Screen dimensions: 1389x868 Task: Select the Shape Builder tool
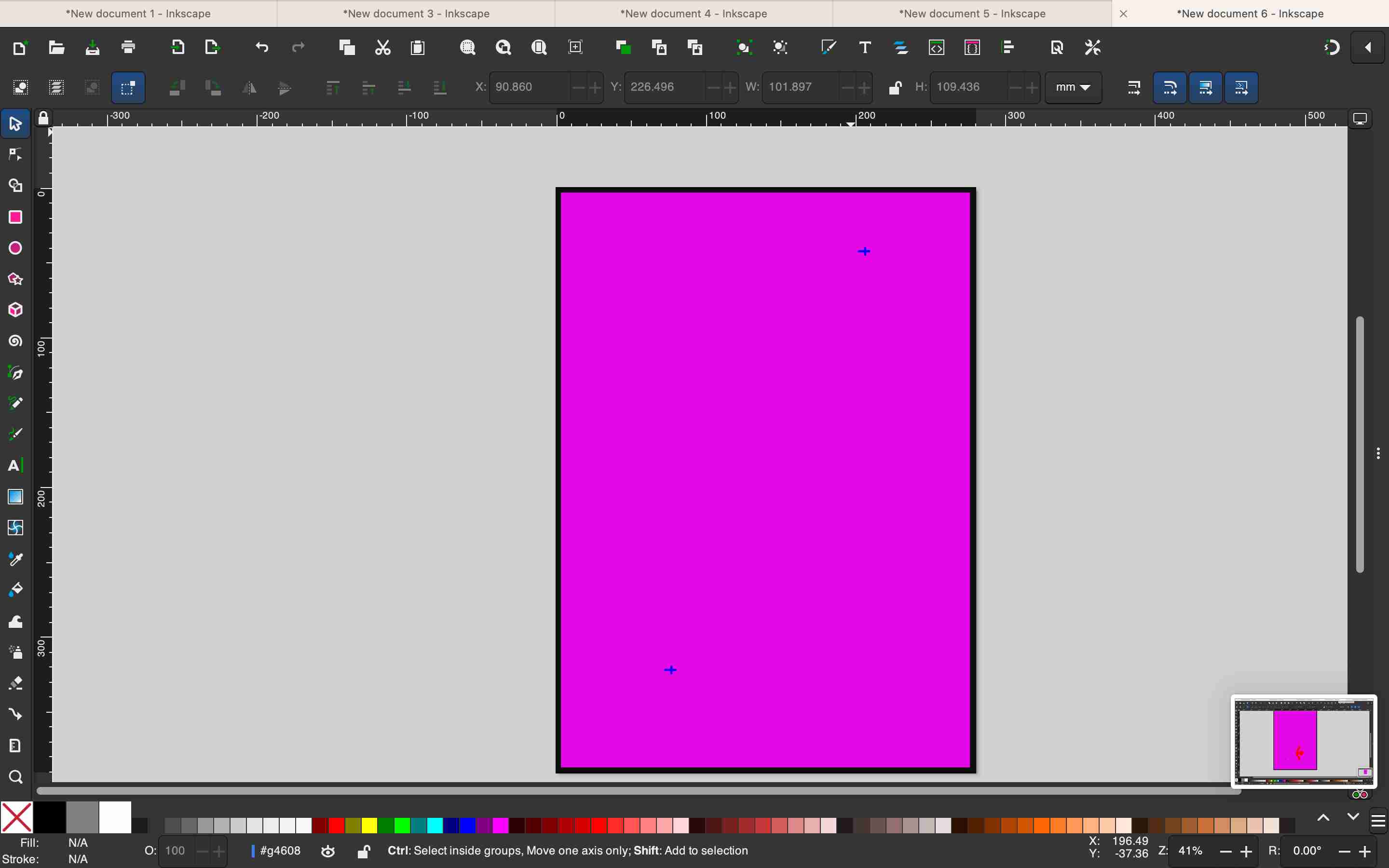click(15, 186)
